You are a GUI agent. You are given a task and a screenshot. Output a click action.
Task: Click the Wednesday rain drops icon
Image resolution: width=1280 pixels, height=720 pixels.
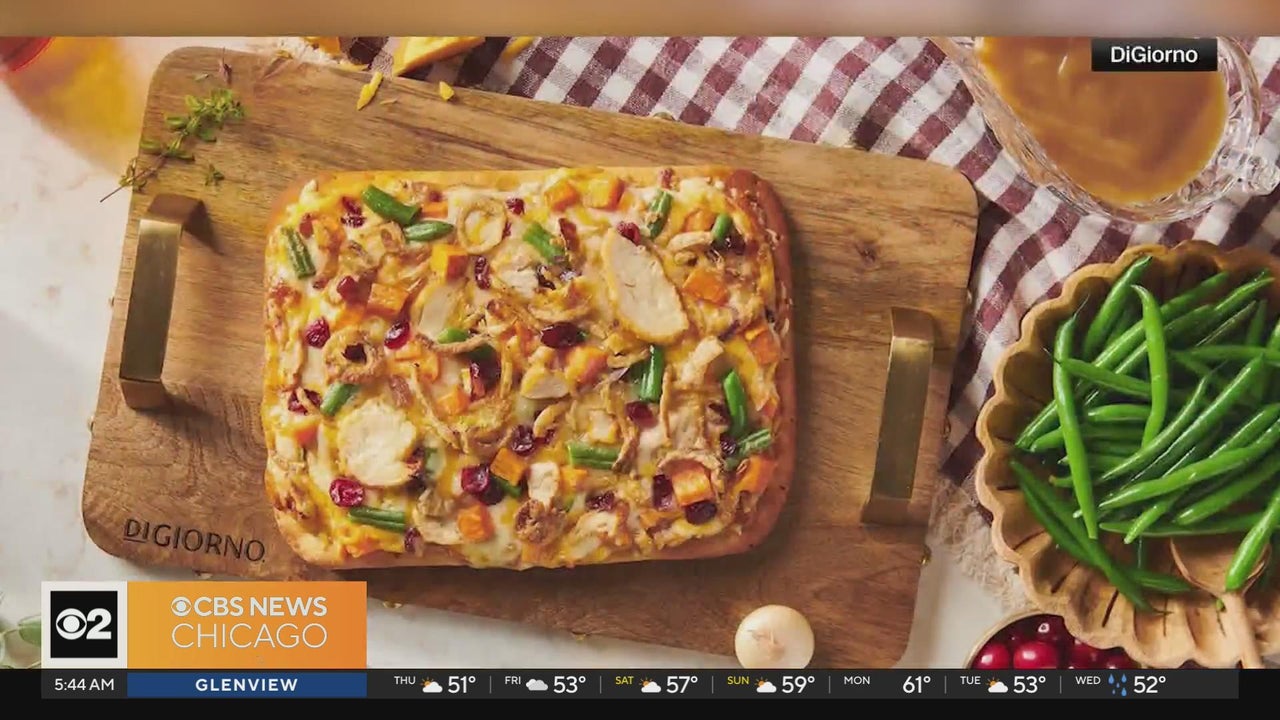coord(1117,685)
